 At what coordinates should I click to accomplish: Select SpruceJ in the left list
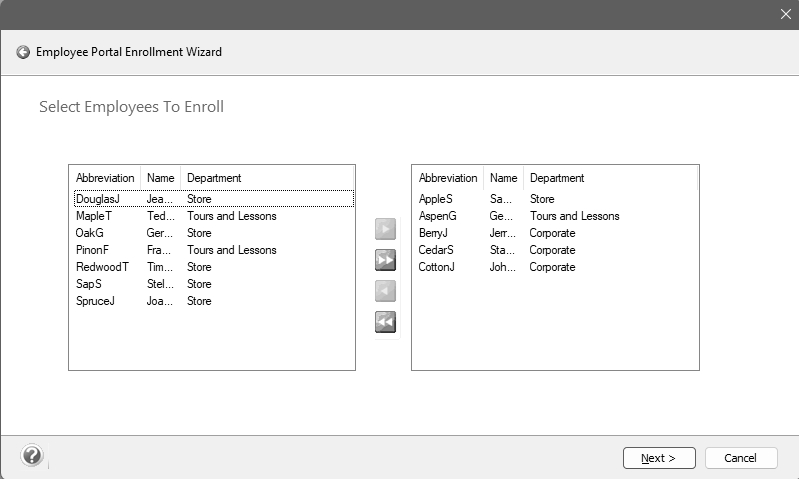click(x=95, y=301)
